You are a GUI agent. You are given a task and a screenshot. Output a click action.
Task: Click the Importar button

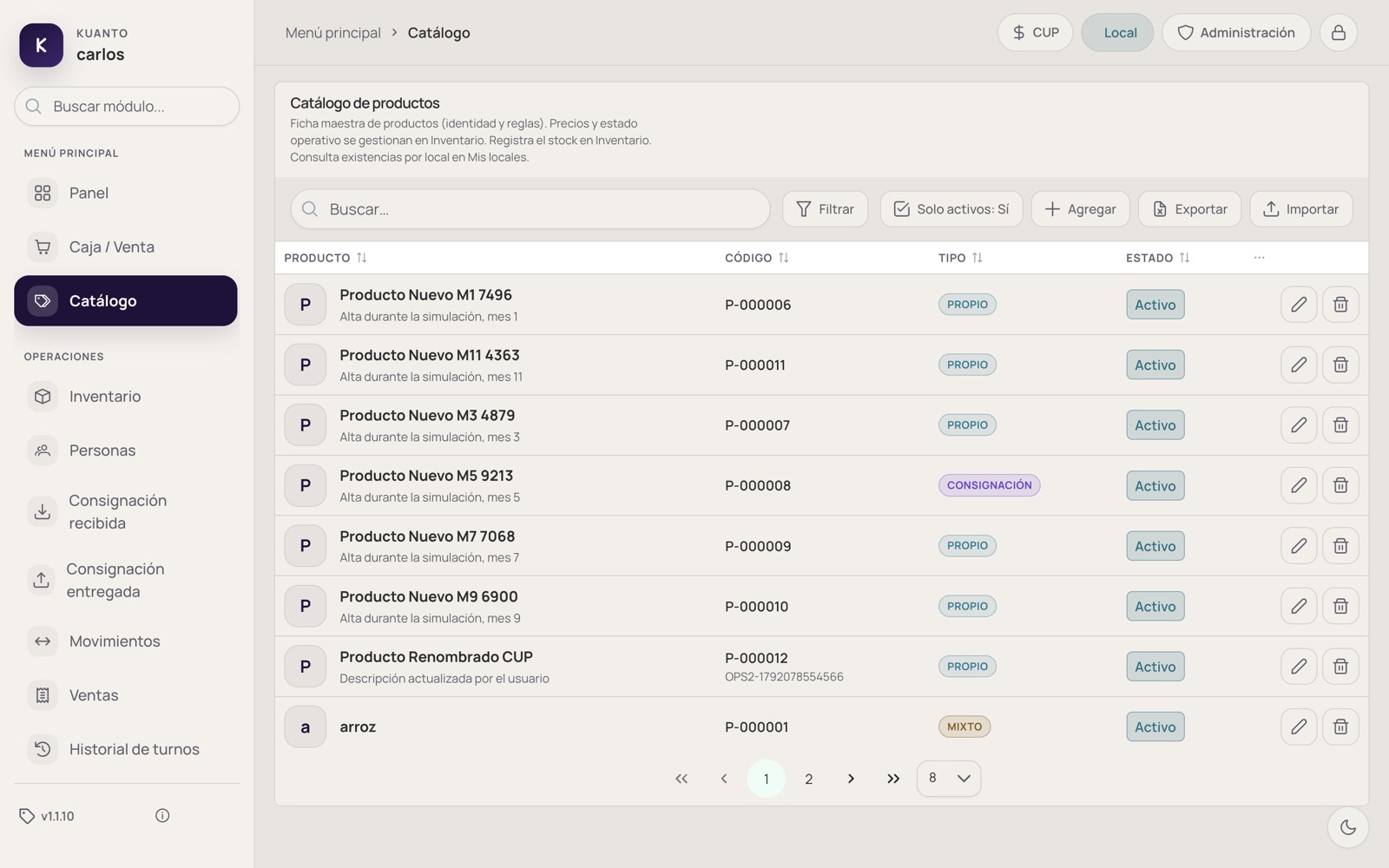click(x=1300, y=209)
